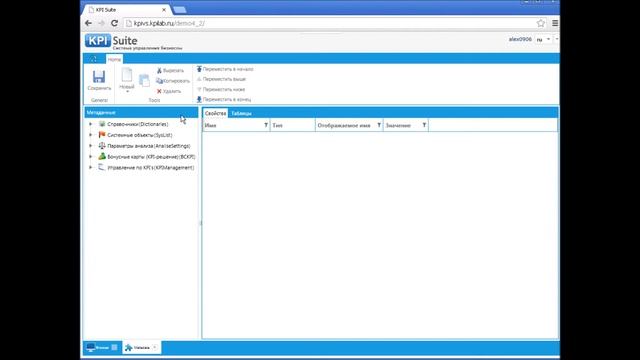Click the browser back arrow
This screenshot has width=640, height=360.
click(89, 23)
